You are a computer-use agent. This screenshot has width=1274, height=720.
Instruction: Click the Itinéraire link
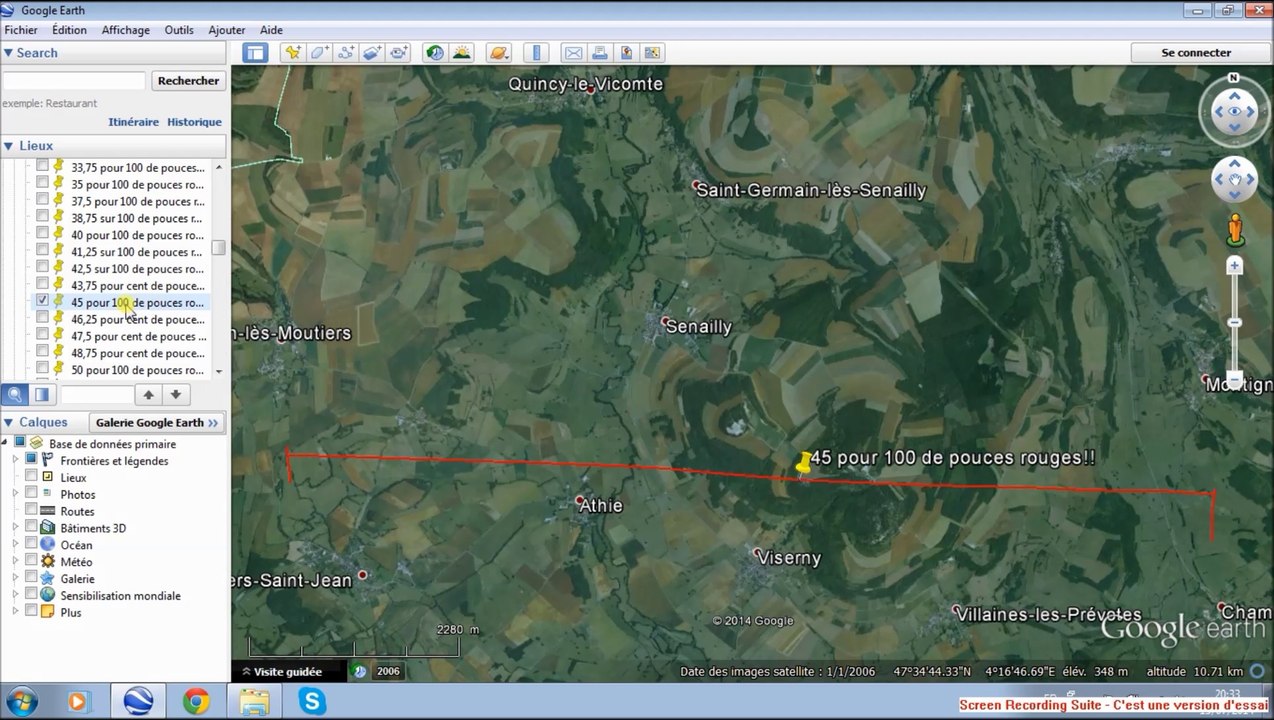click(133, 122)
